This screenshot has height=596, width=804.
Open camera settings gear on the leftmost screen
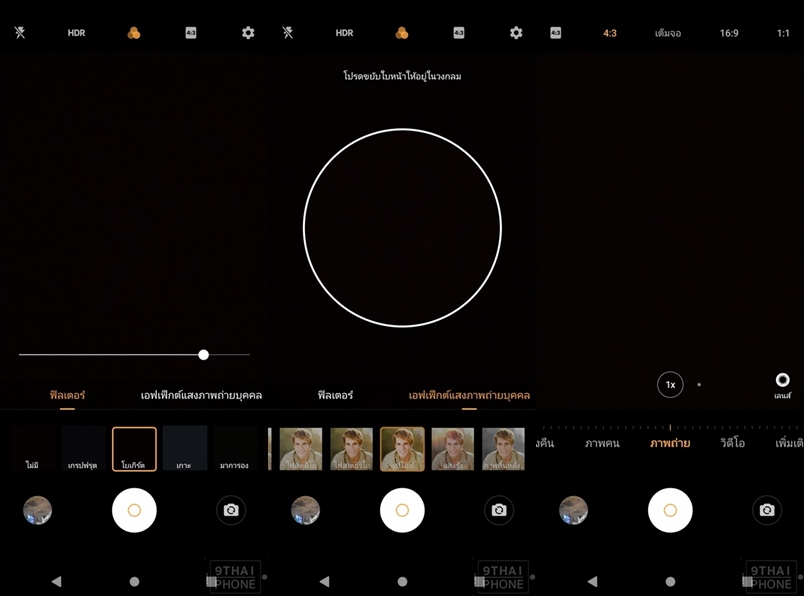(248, 33)
